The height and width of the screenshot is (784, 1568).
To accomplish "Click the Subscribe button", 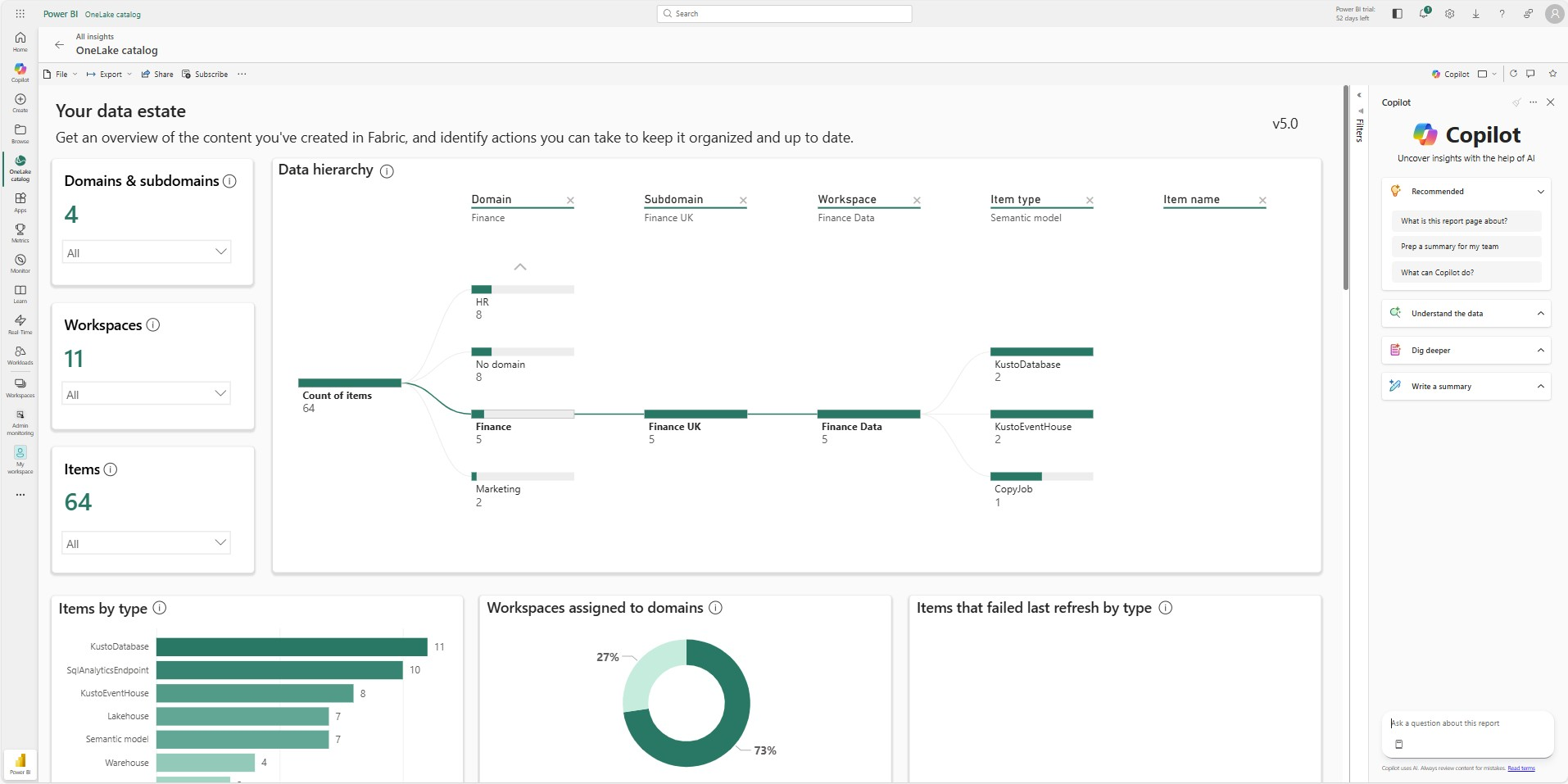I will click(205, 75).
